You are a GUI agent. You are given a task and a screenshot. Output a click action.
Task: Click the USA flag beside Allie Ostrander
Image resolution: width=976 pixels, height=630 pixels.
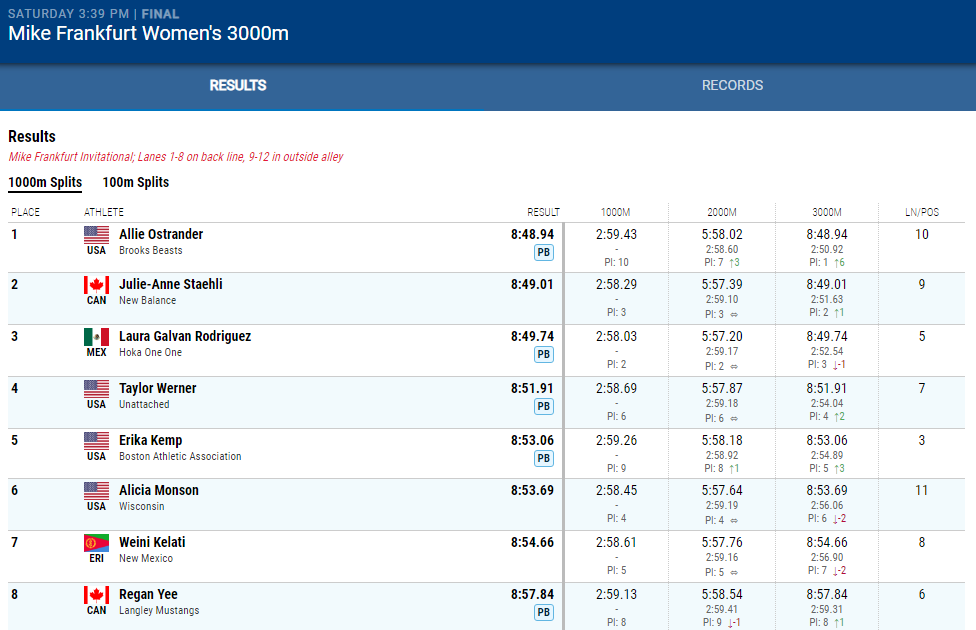click(x=96, y=235)
